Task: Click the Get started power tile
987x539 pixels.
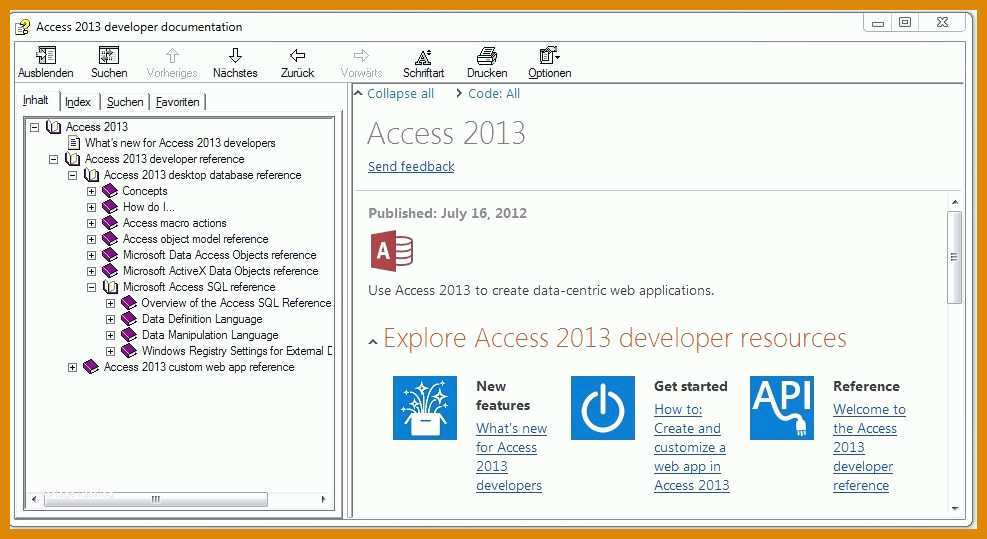Action: (x=602, y=408)
